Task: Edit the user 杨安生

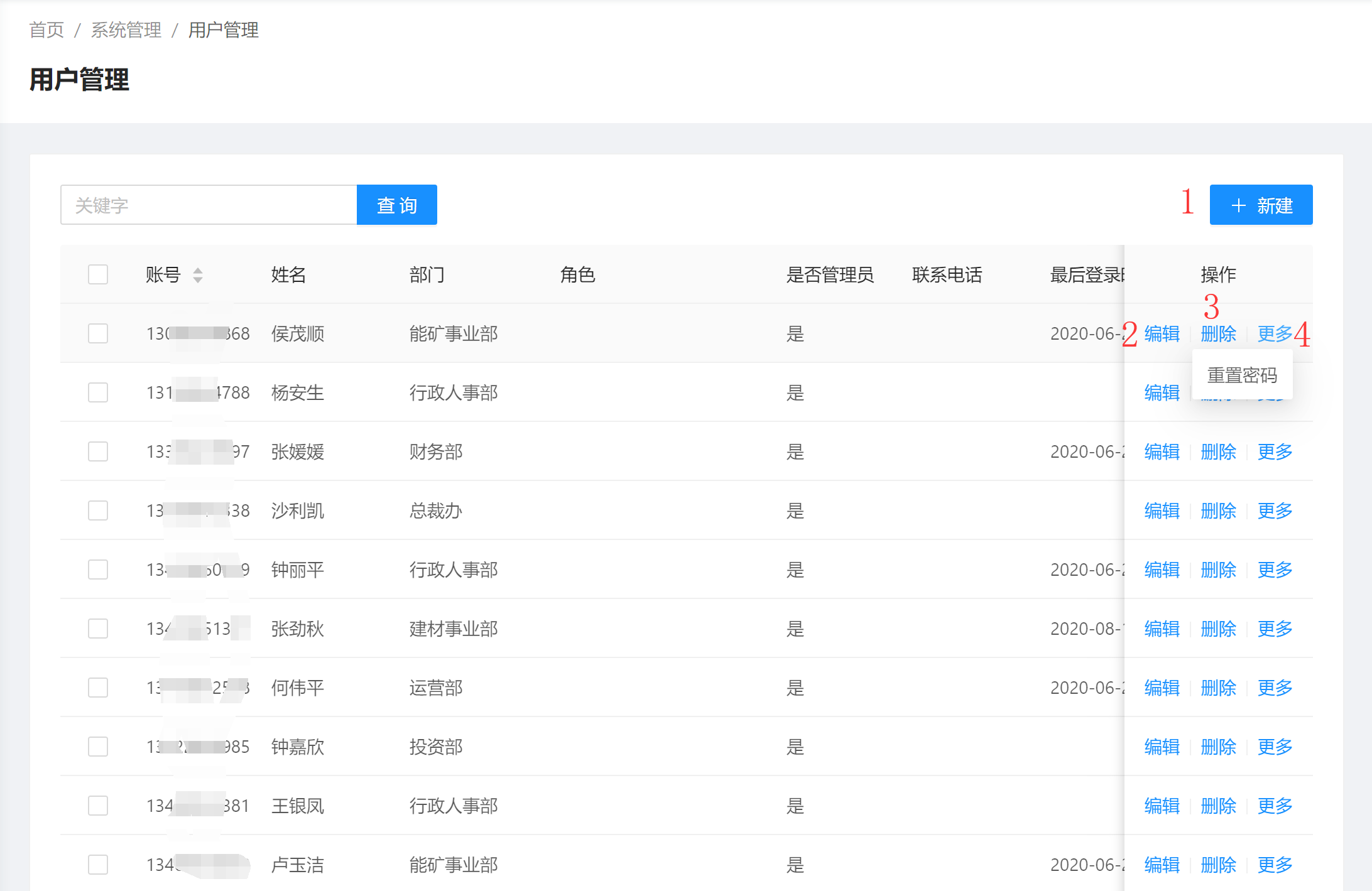Action: 1162,392
